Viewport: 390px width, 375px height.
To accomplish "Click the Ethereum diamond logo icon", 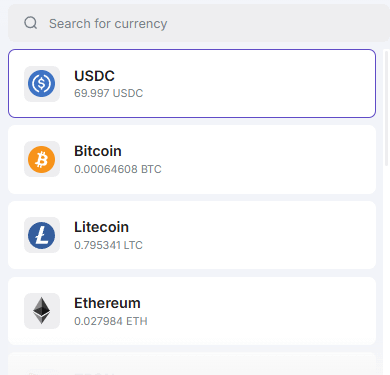I will pos(42,311).
